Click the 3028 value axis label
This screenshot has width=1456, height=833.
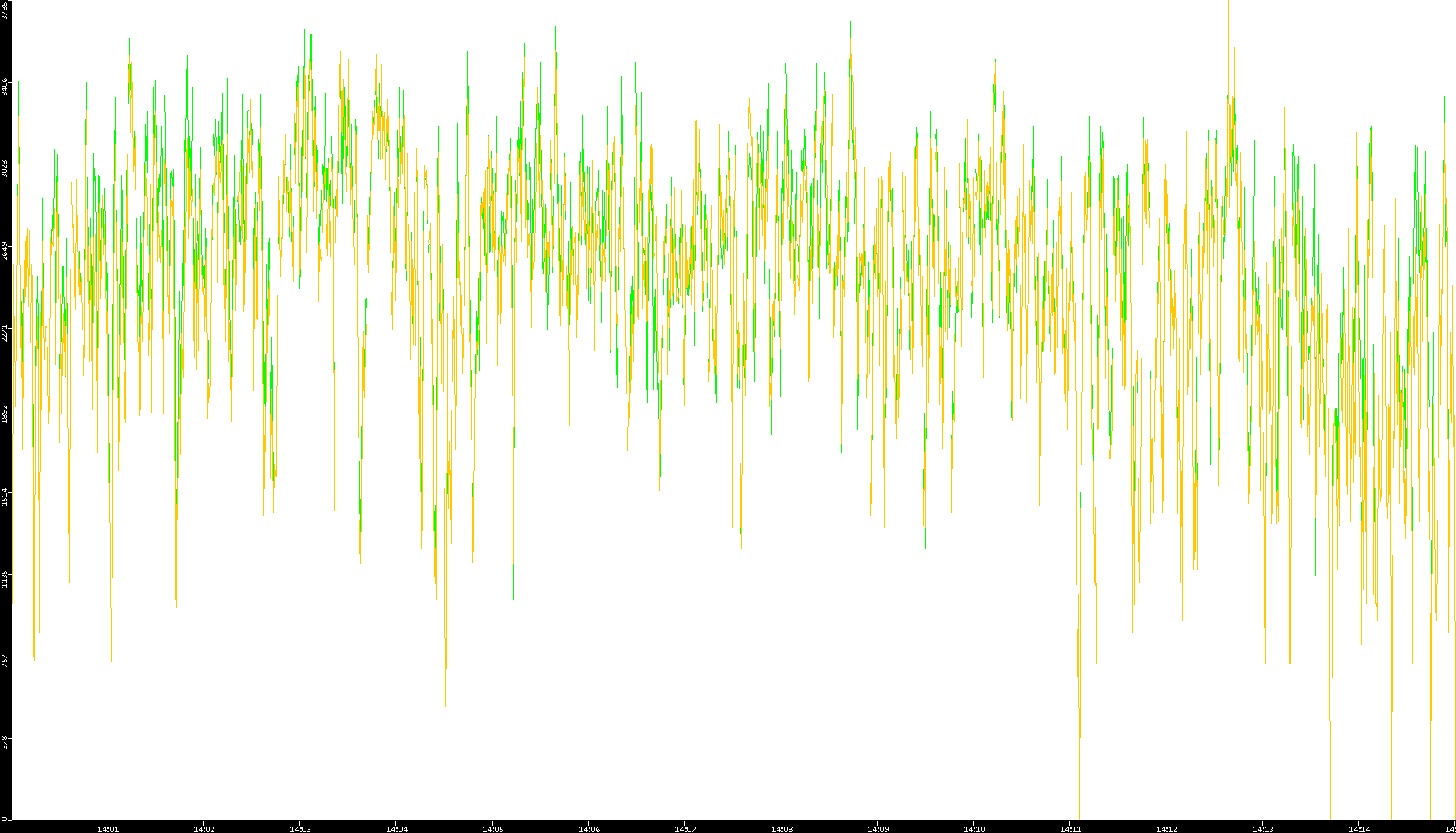pyautogui.click(x=5, y=168)
